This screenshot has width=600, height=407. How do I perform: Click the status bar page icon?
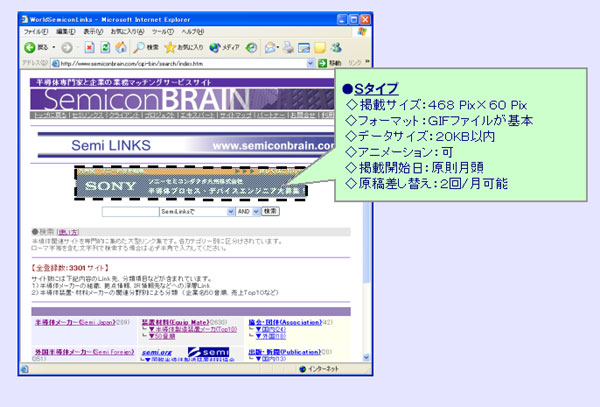coord(24,369)
